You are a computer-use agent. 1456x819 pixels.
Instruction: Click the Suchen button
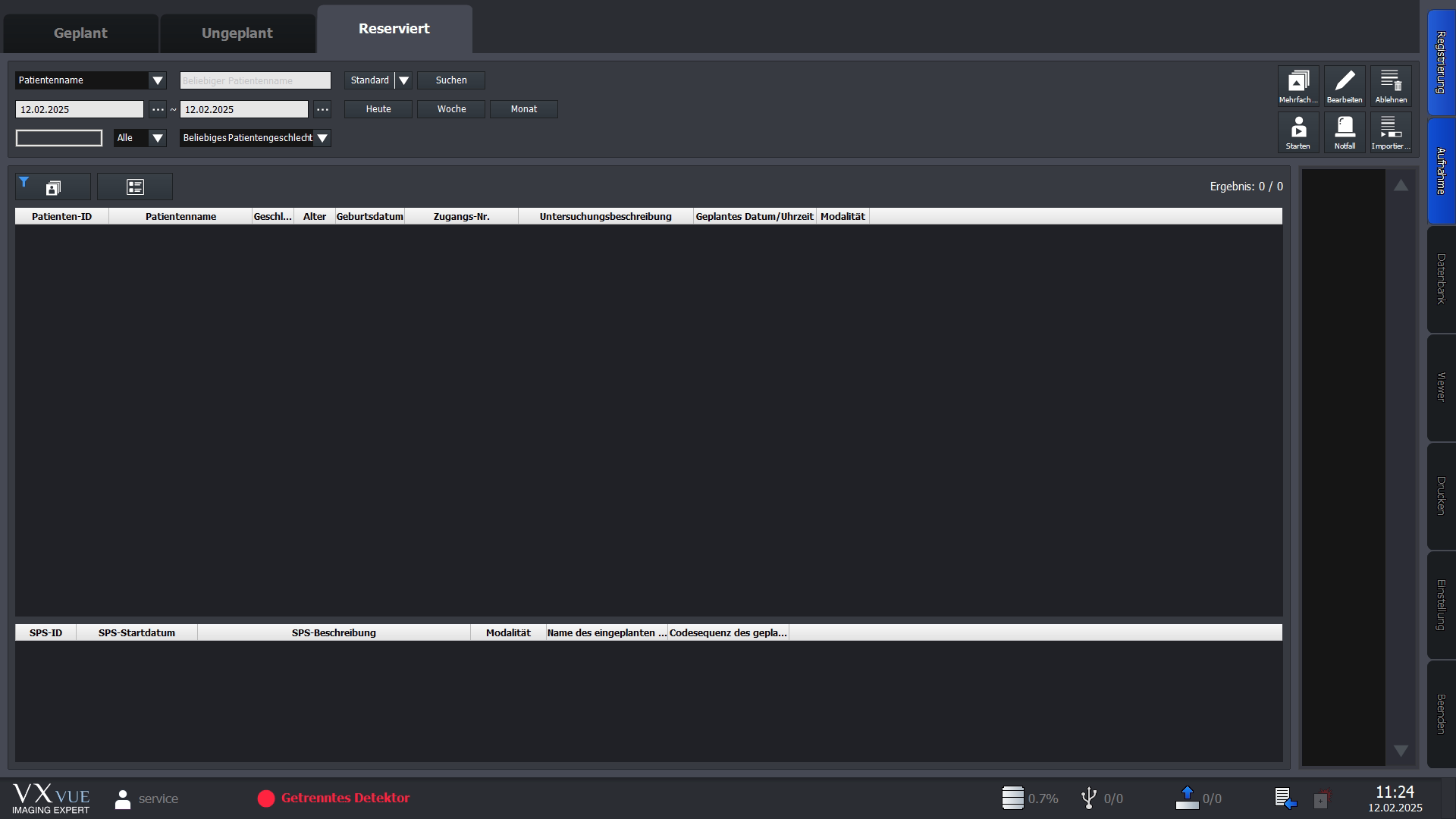click(x=451, y=80)
